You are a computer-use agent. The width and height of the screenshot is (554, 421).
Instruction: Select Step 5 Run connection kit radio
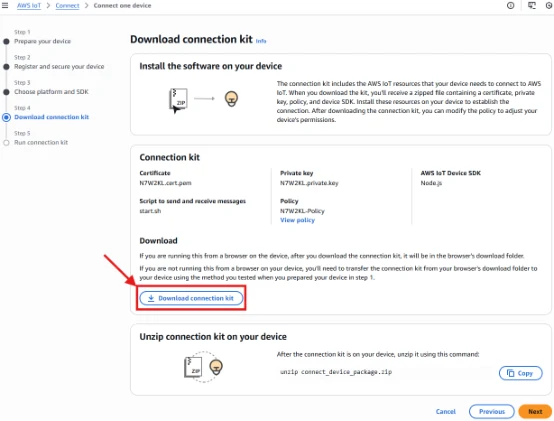pos(6,143)
